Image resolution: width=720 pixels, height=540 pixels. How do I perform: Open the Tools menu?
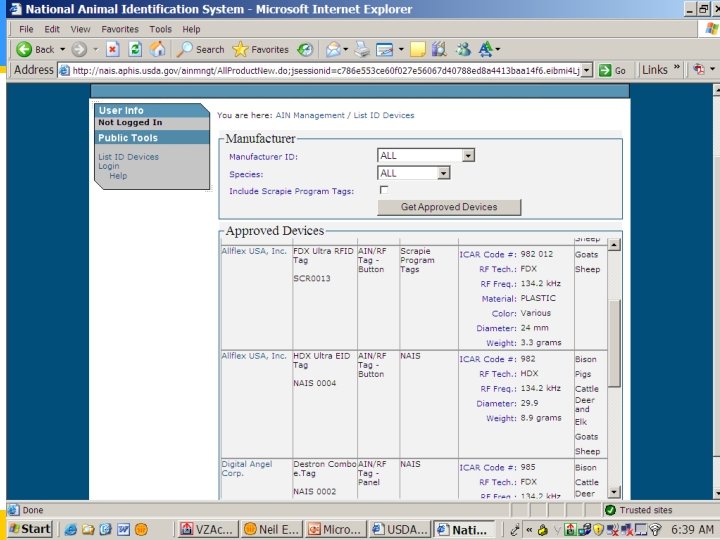[160, 29]
